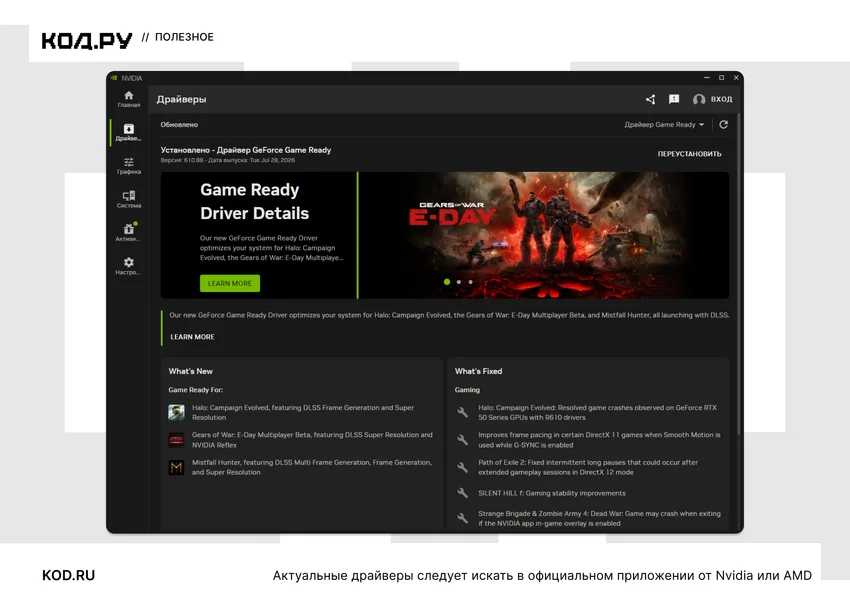The image size is (850, 605).
Task: Click wrench icon beside frame pacing fix
Action: tap(462, 440)
